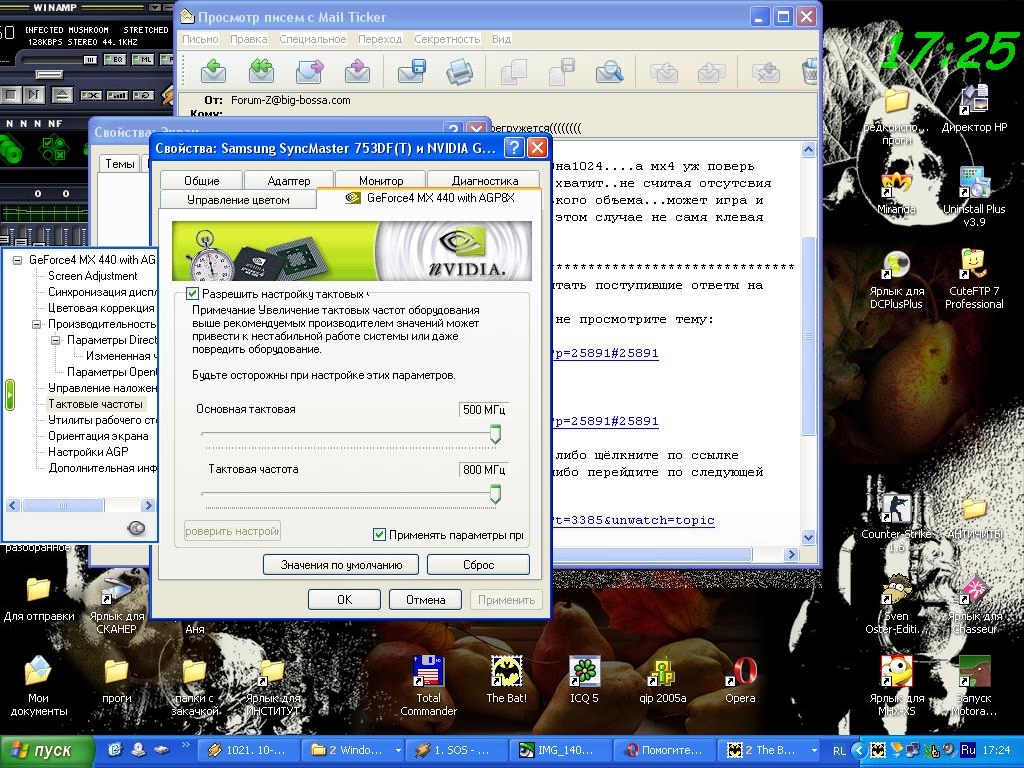Collapse the GeForce4 MX 440 tree root
This screenshot has width=1024, height=768.
tap(18, 260)
